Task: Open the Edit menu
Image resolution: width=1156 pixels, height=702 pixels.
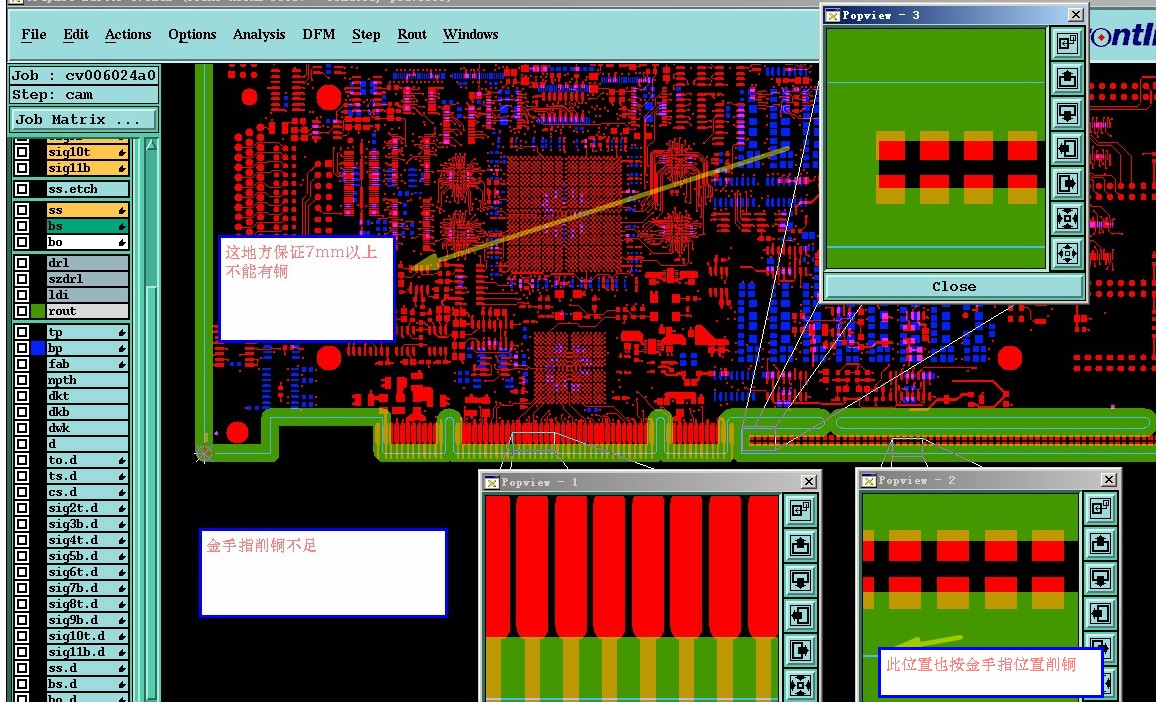Action: (76, 35)
